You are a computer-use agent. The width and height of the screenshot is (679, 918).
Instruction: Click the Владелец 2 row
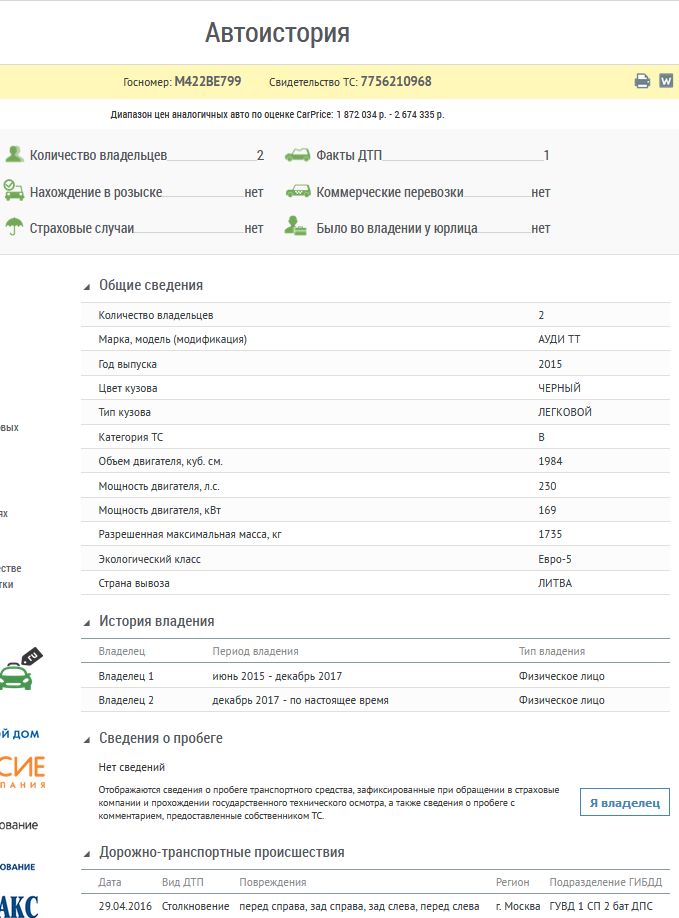coord(375,700)
